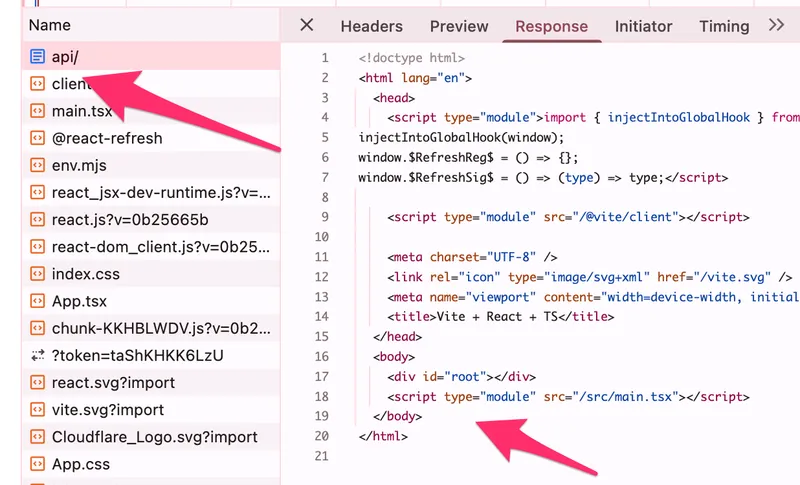Screen dimensions: 800x485
Task: Click the Name column header
Action: [50, 25]
